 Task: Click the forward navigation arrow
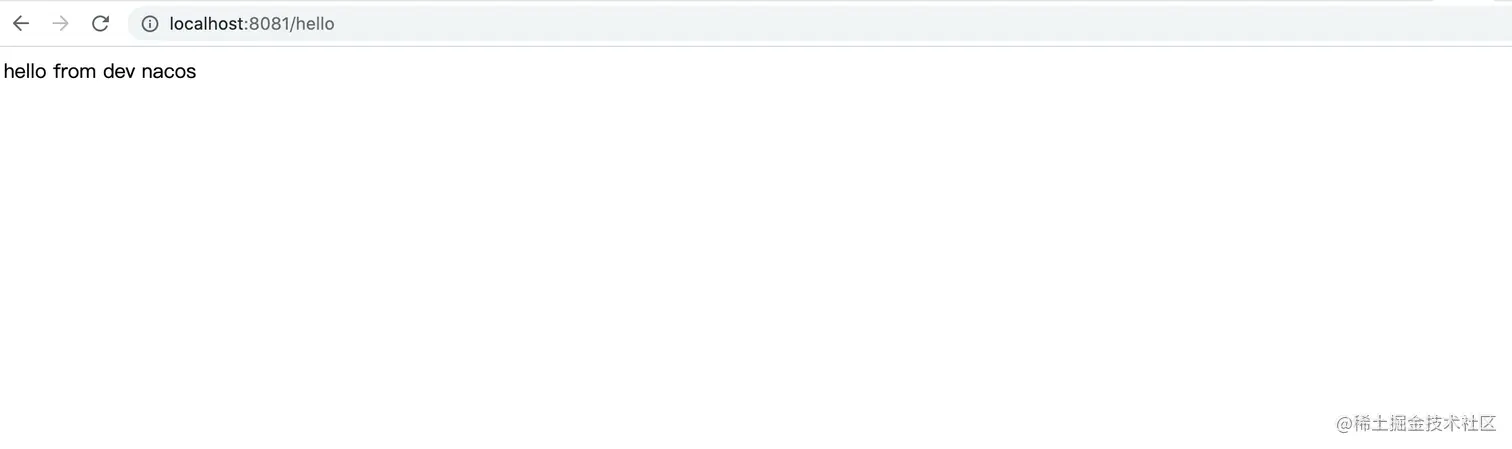[60, 24]
